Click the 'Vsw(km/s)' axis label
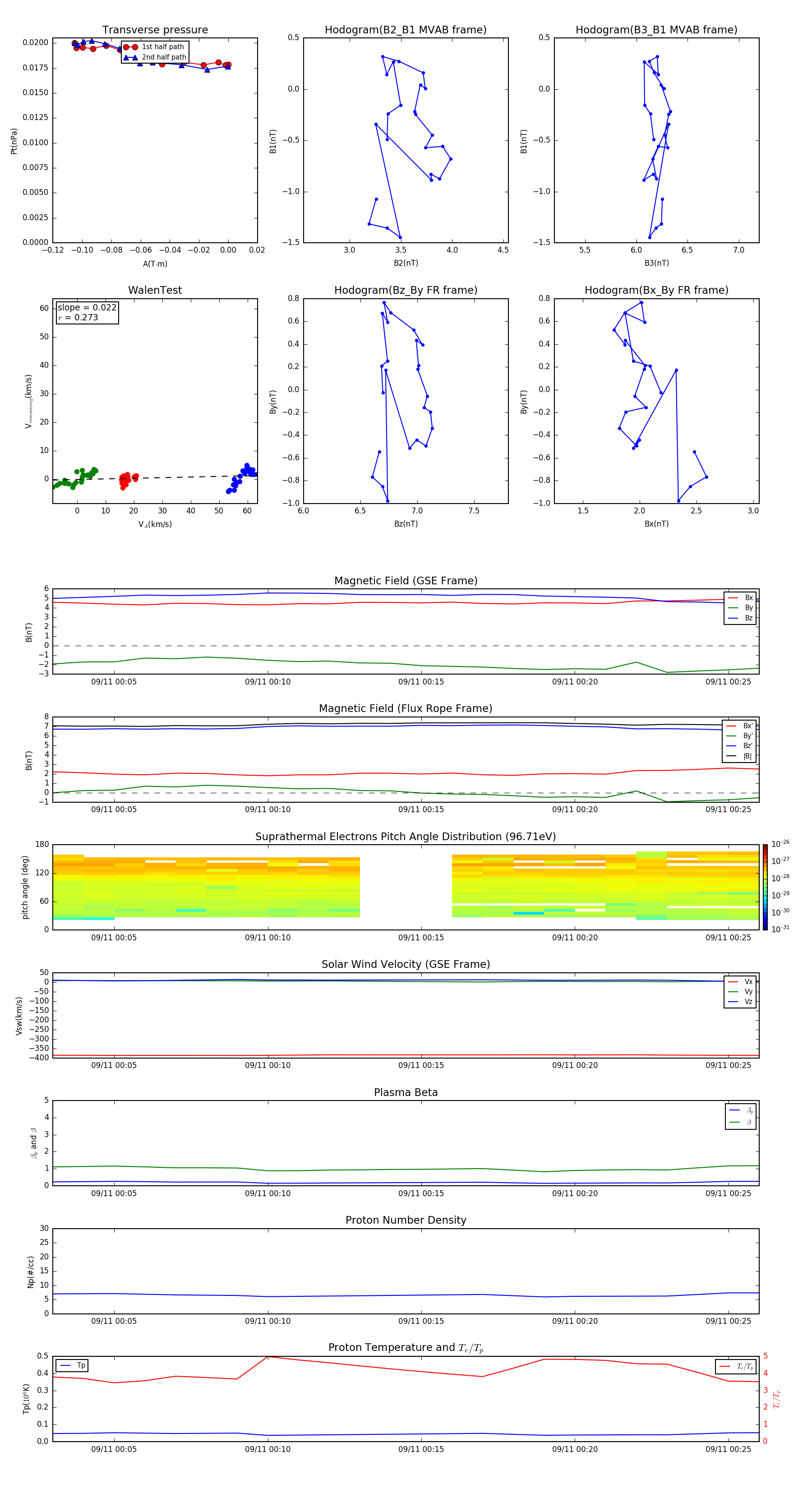The width and height of the screenshot is (812, 1489). click(x=19, y=1016)
